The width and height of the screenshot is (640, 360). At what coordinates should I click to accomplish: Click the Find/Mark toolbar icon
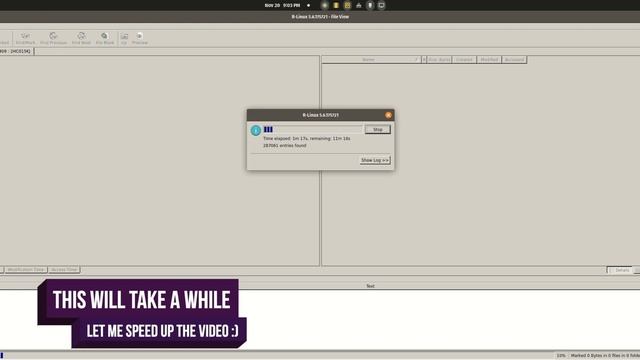tap(25, 38)
